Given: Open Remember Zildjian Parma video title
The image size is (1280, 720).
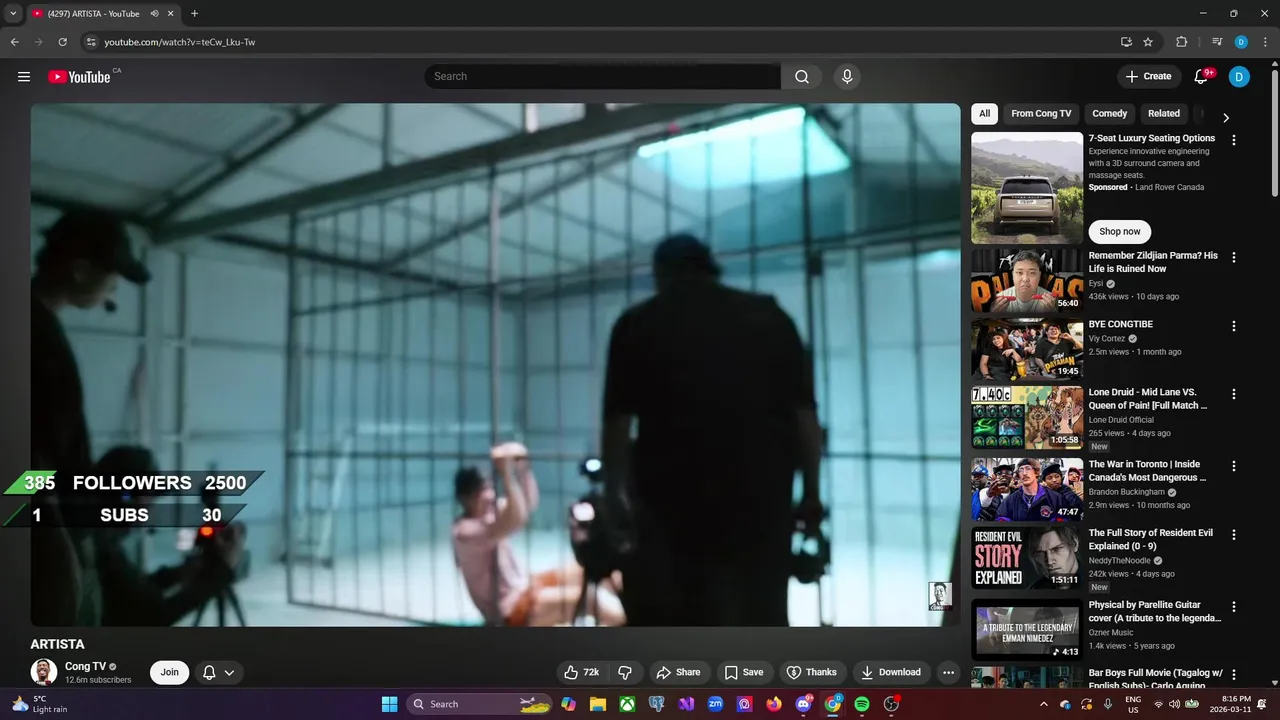Looking at the screenshot, I should coord(1153,262).
